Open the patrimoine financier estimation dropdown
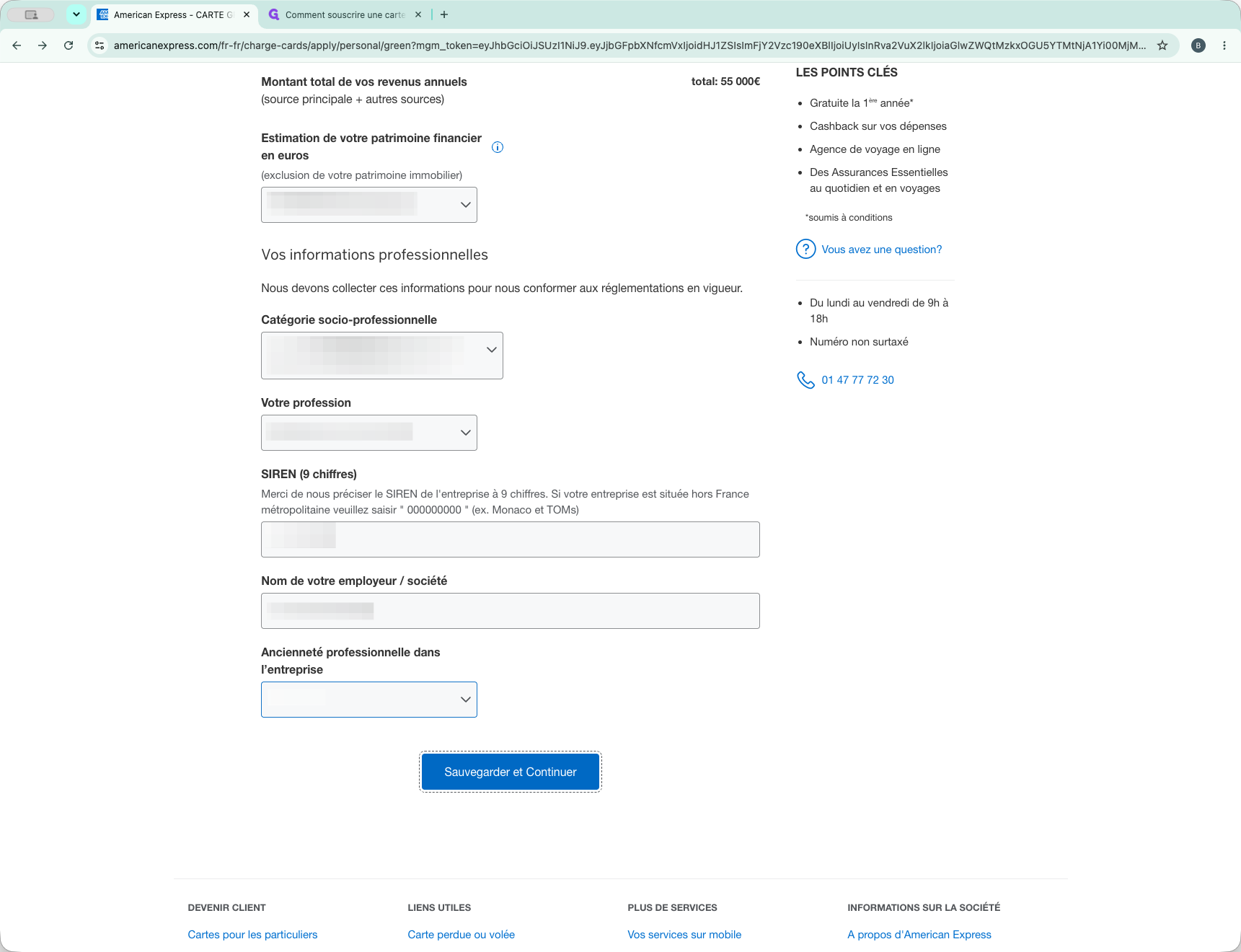Viewport: 1241px width, 952px height. (x=369, y=205)
